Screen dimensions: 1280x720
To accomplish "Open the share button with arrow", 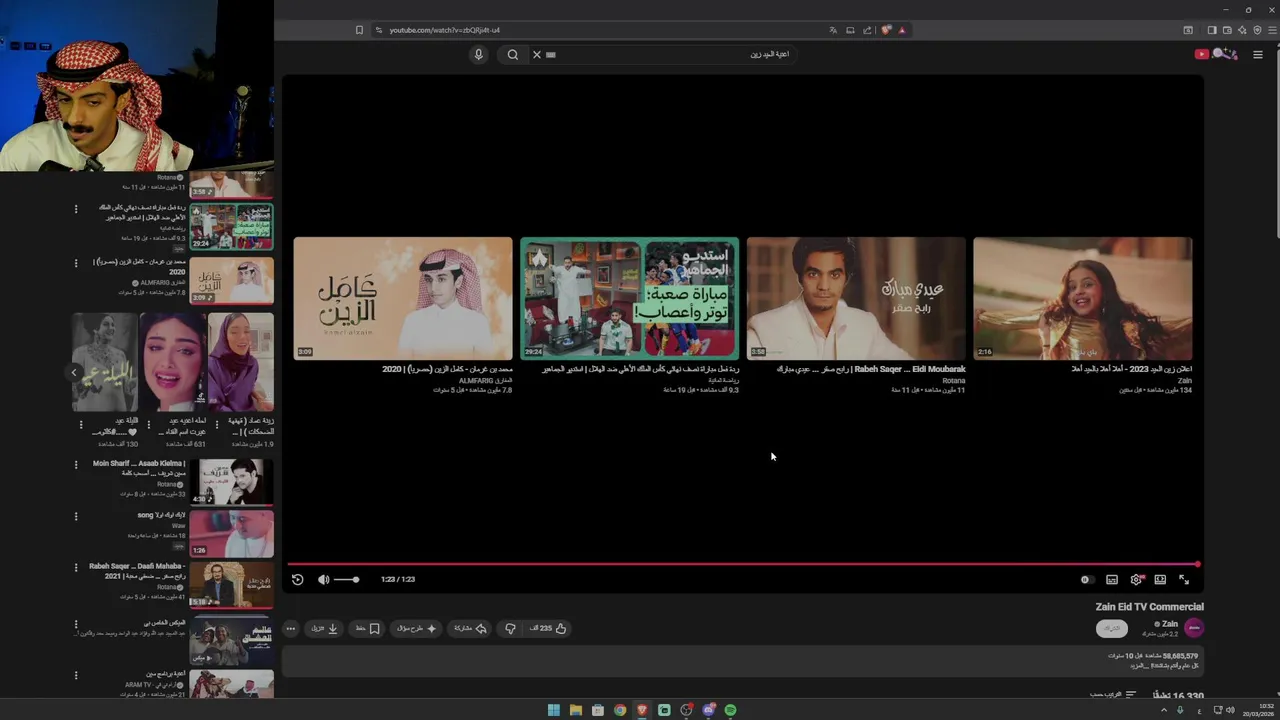I will [470, 628].
